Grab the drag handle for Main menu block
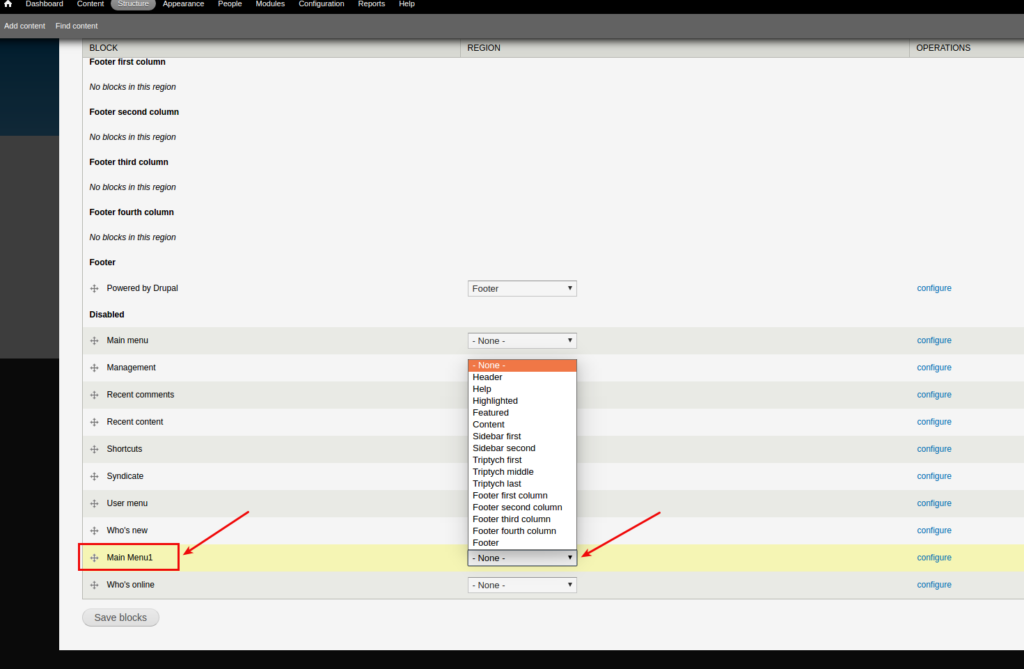1024x669 pixels. tap(95, 340)
